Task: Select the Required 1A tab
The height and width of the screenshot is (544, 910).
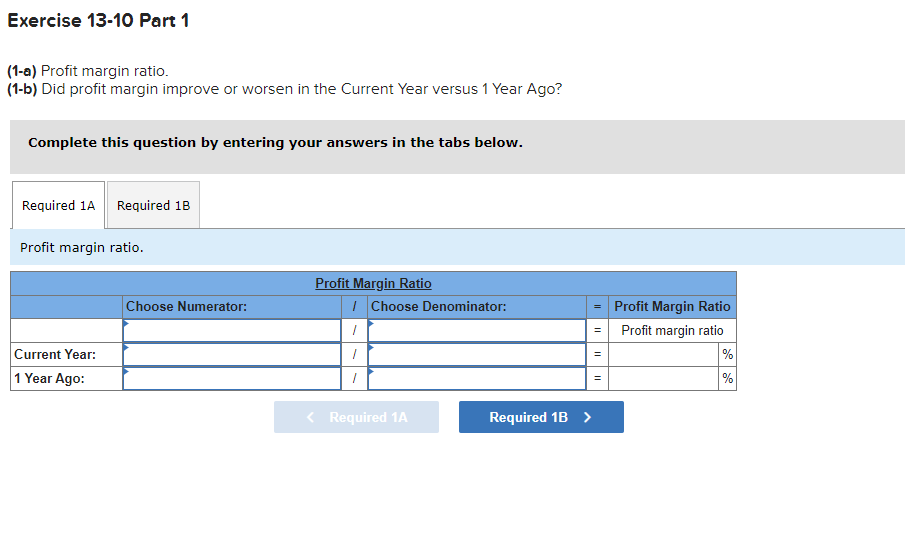Action: coord(58,205)
